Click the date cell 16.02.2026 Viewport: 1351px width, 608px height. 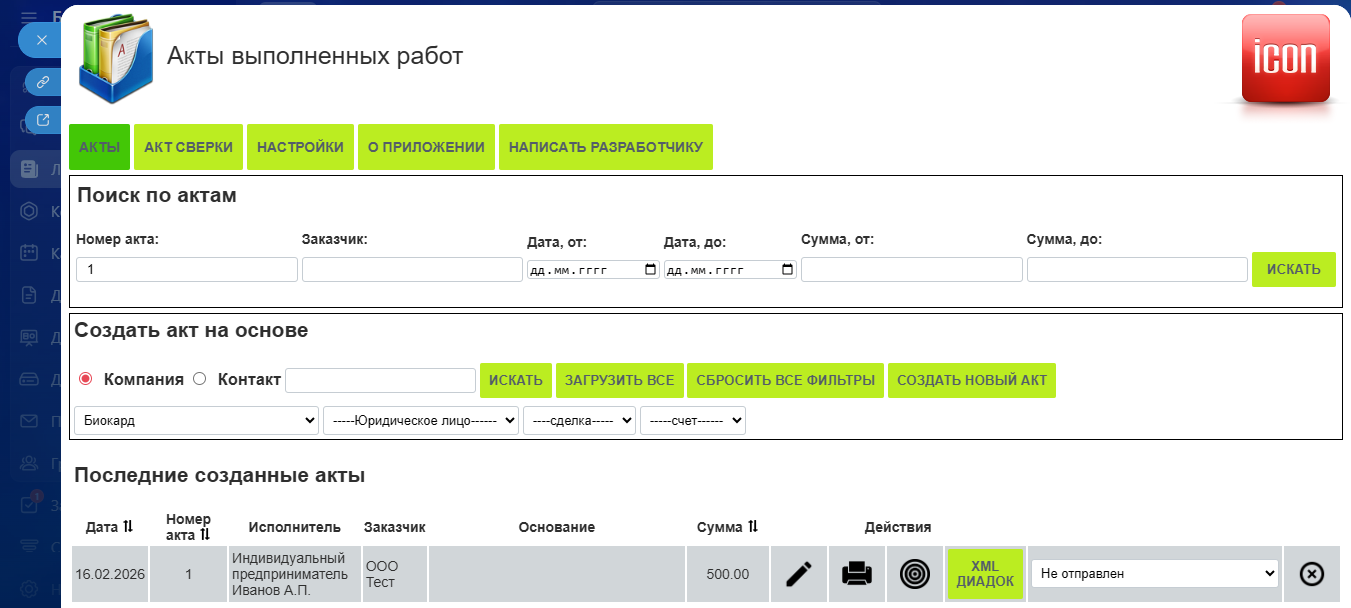pyautogui.click(x=110, y=574)
